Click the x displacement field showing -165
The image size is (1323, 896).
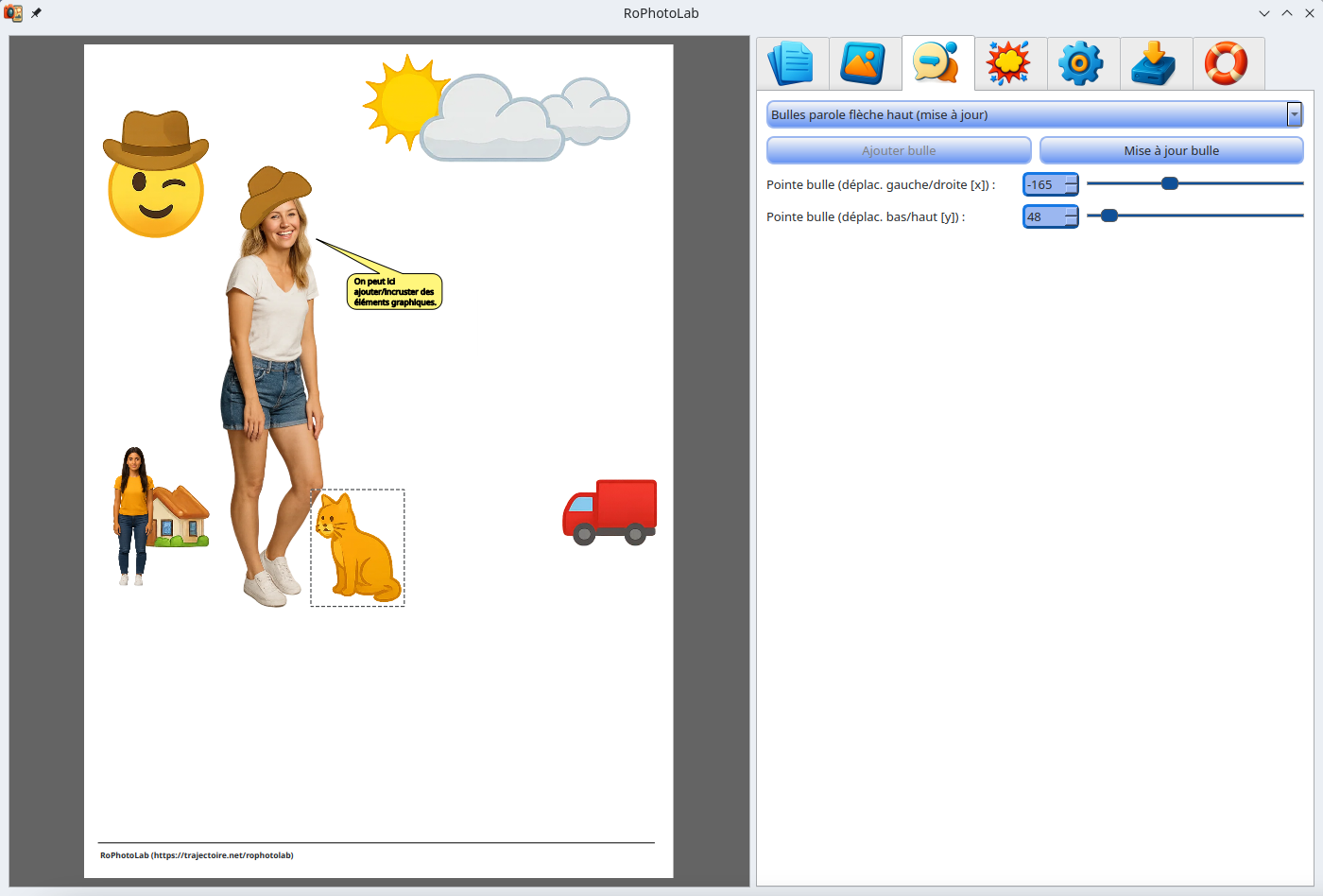(1043, 184)
